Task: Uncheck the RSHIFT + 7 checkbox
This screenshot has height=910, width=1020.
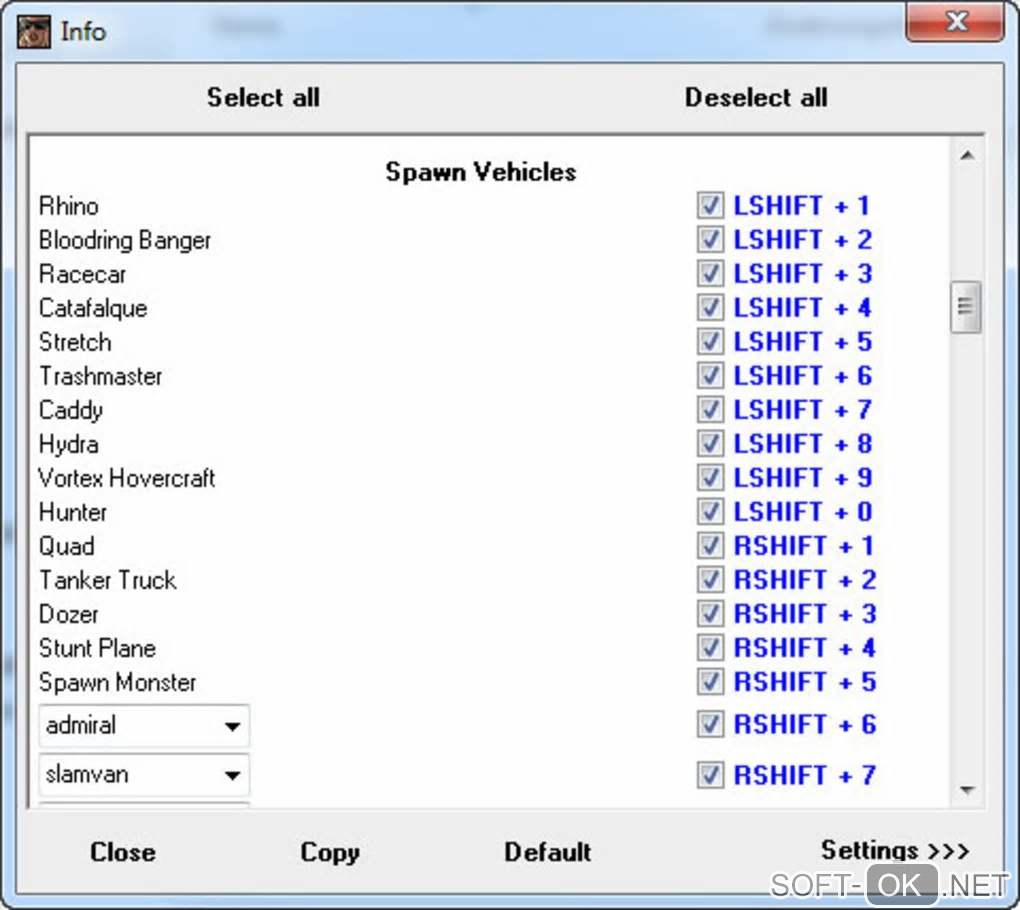Action: [x=710, y=775]
